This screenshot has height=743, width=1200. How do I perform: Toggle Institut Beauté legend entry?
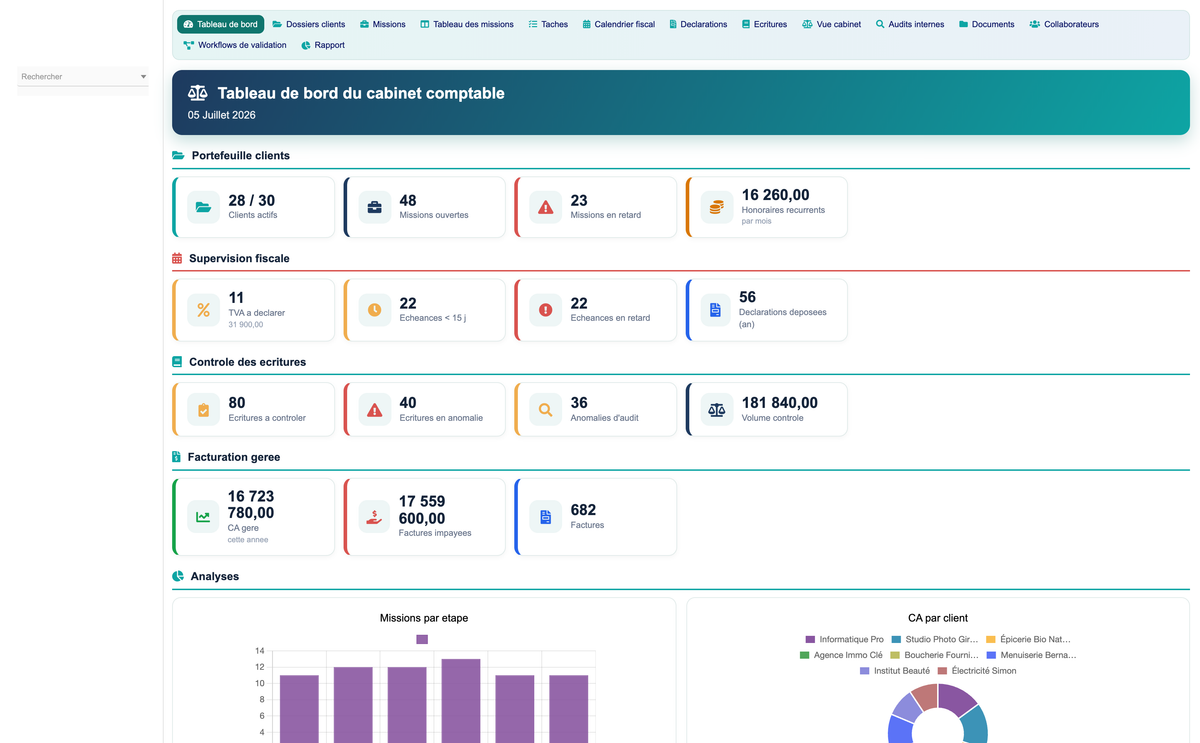[895, 671]
